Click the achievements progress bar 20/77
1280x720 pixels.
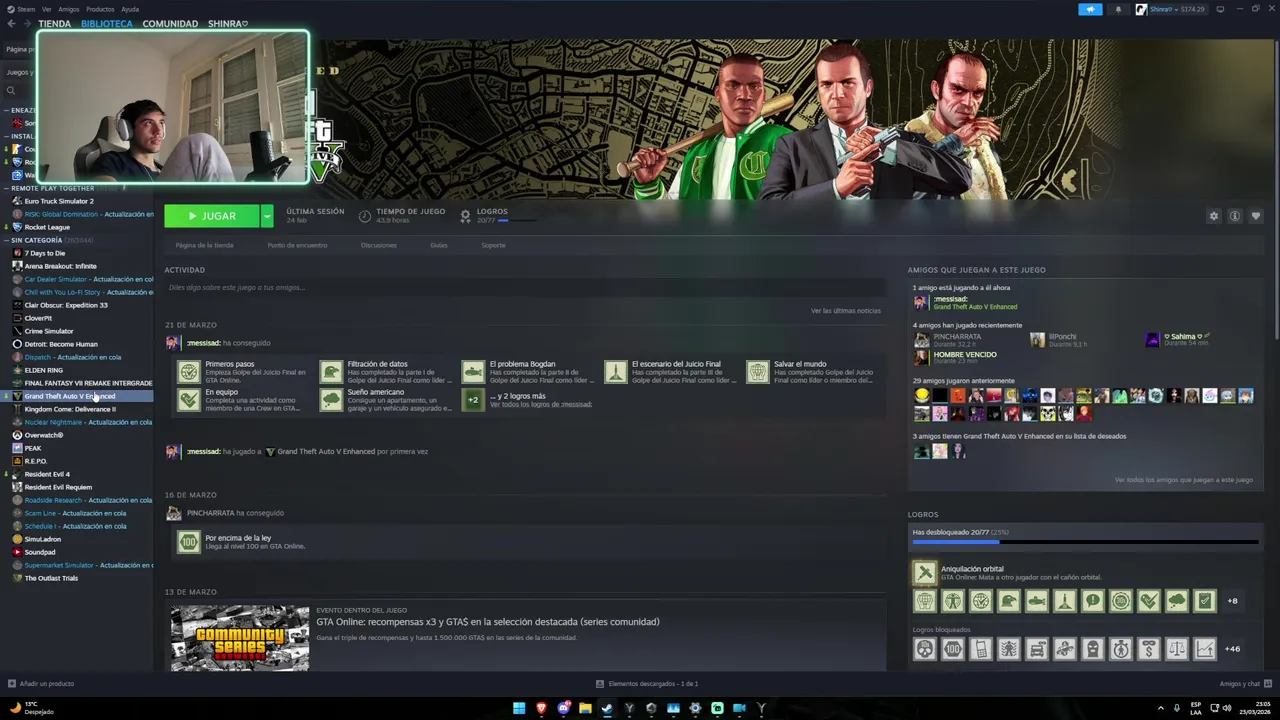point(1085,542)
